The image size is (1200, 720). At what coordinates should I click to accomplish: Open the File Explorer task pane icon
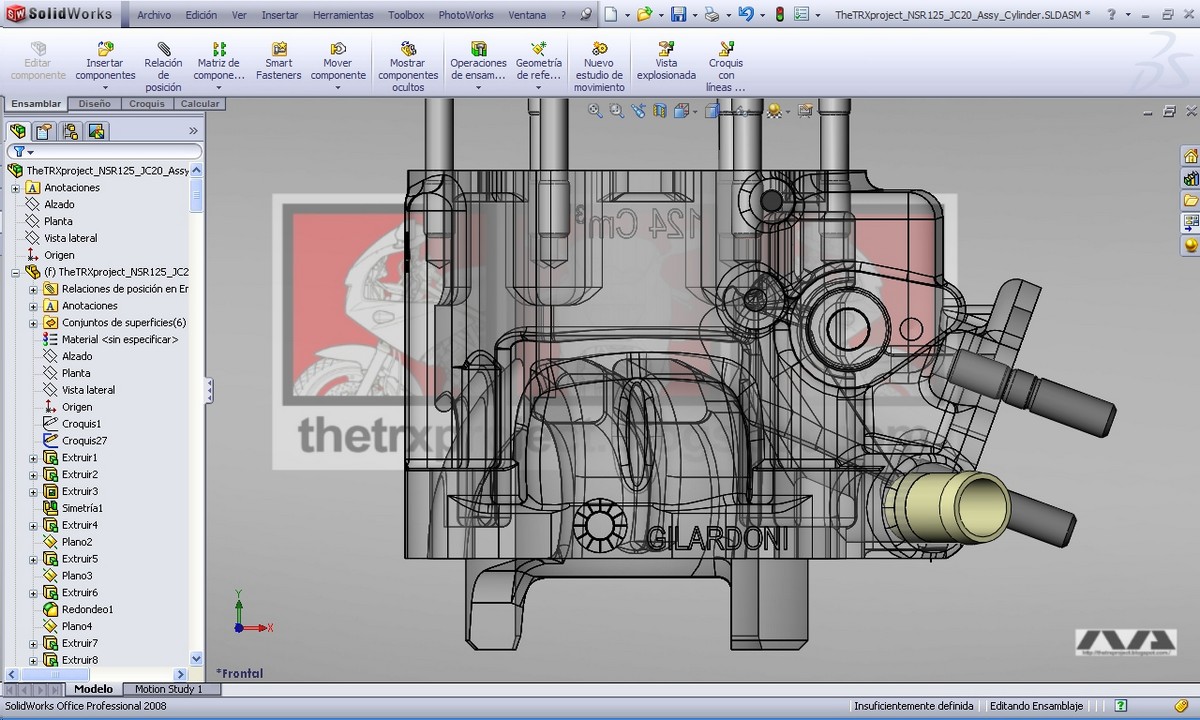[x=1190, y=200]
